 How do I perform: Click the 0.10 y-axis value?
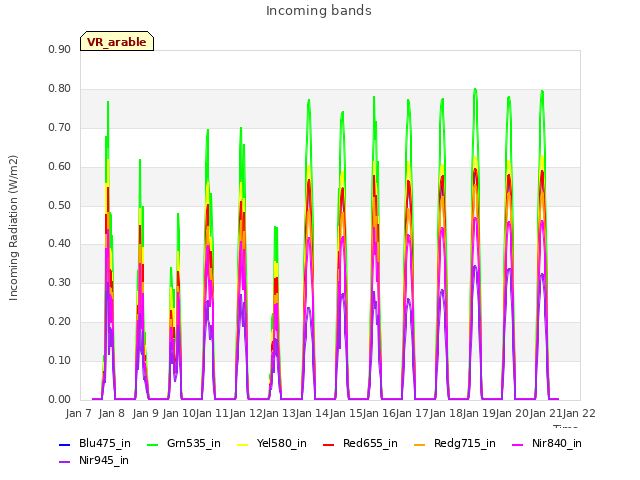coord(60,360)
